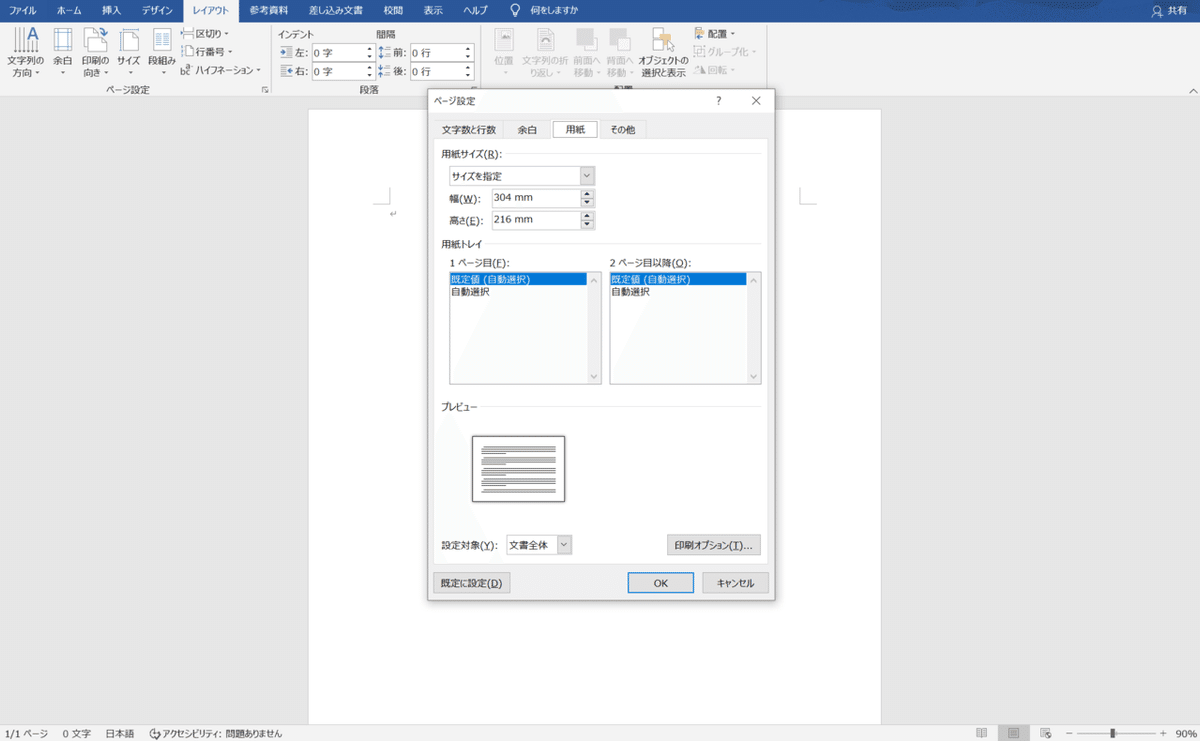Image resolution: width=1200 pixels, height=741 pixels.
Task: Select 既定値 (自動選択) in 1ページ目 list
Action: click(518, 280)
